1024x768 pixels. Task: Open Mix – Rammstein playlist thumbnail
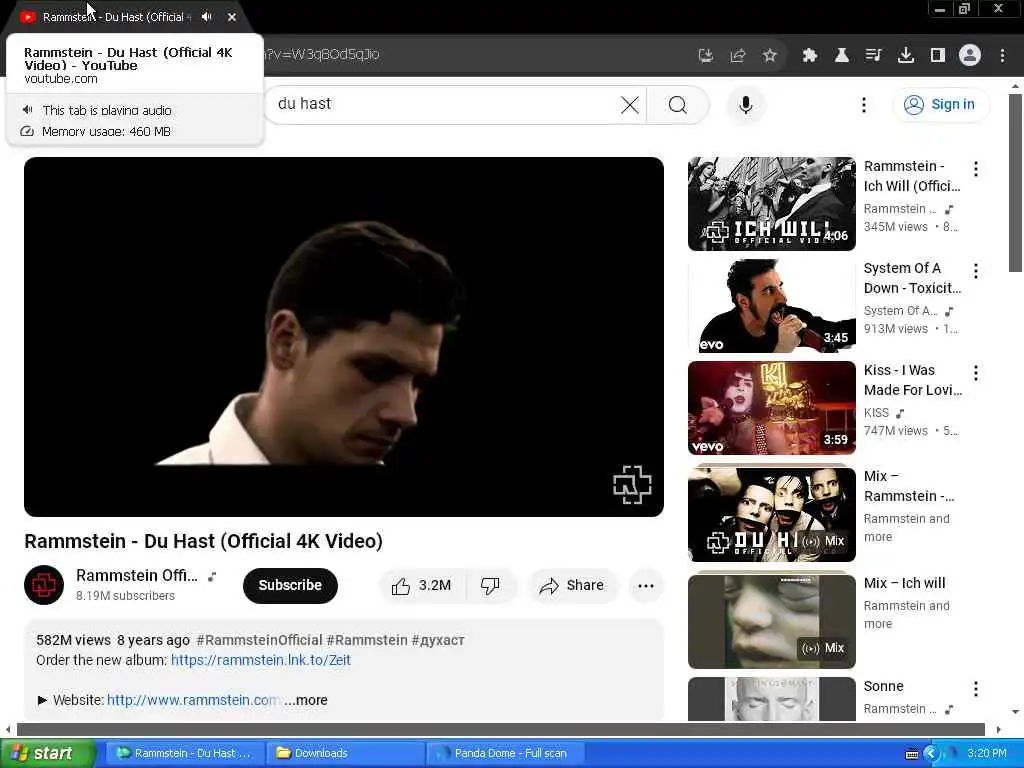point(771,513)
